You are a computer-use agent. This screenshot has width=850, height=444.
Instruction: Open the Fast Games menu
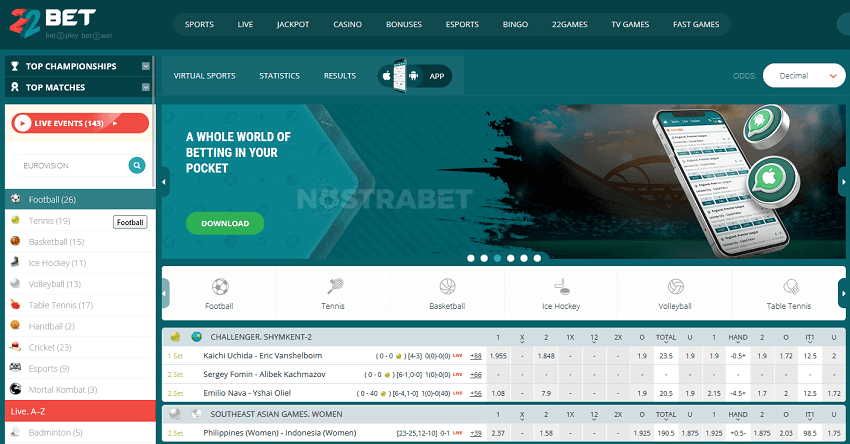coord(696,24)
